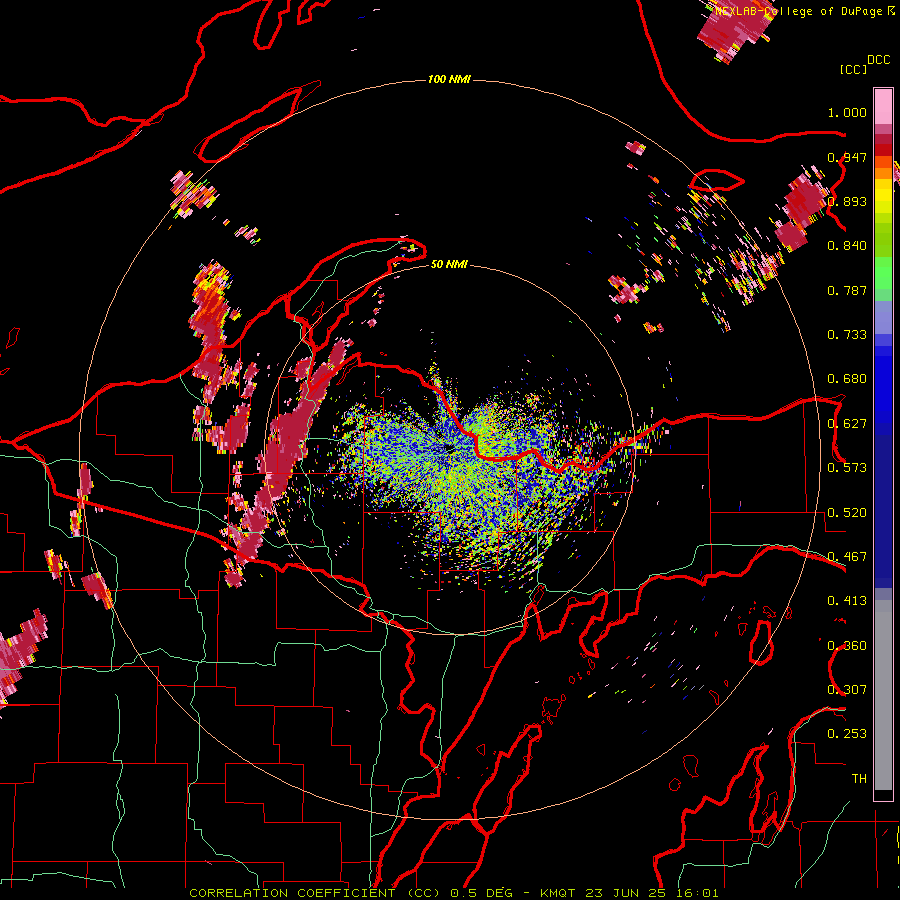
Task: Click the 0.520 legend value
Action: [847, 513]
